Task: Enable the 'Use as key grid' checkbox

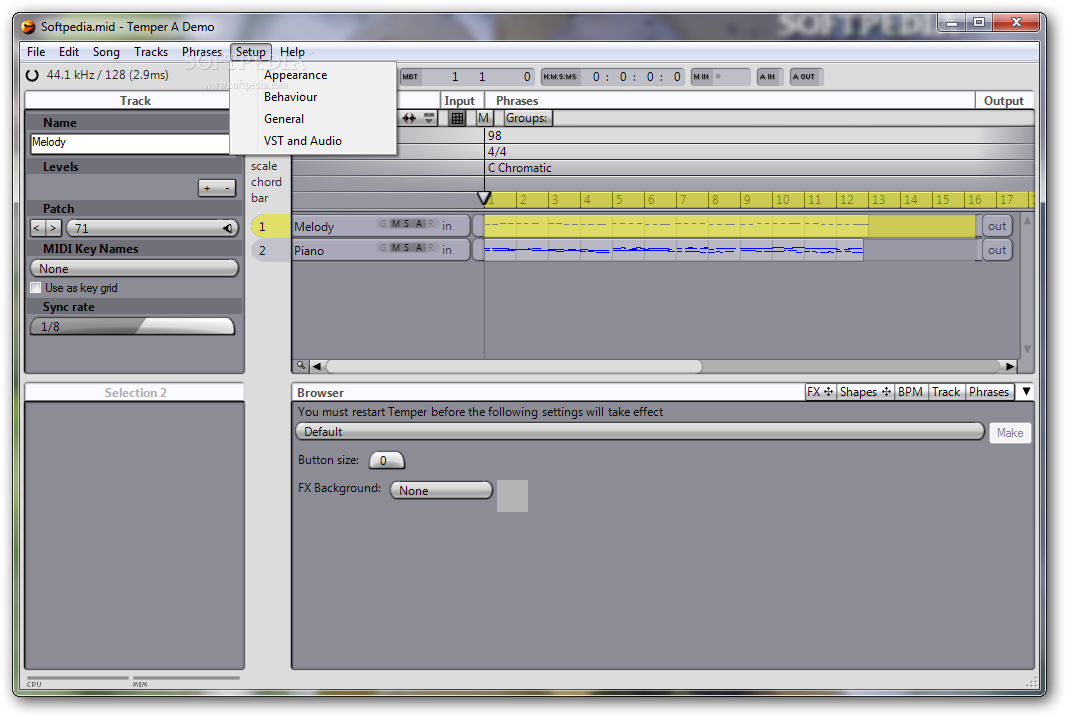Action: click(36, 288)
